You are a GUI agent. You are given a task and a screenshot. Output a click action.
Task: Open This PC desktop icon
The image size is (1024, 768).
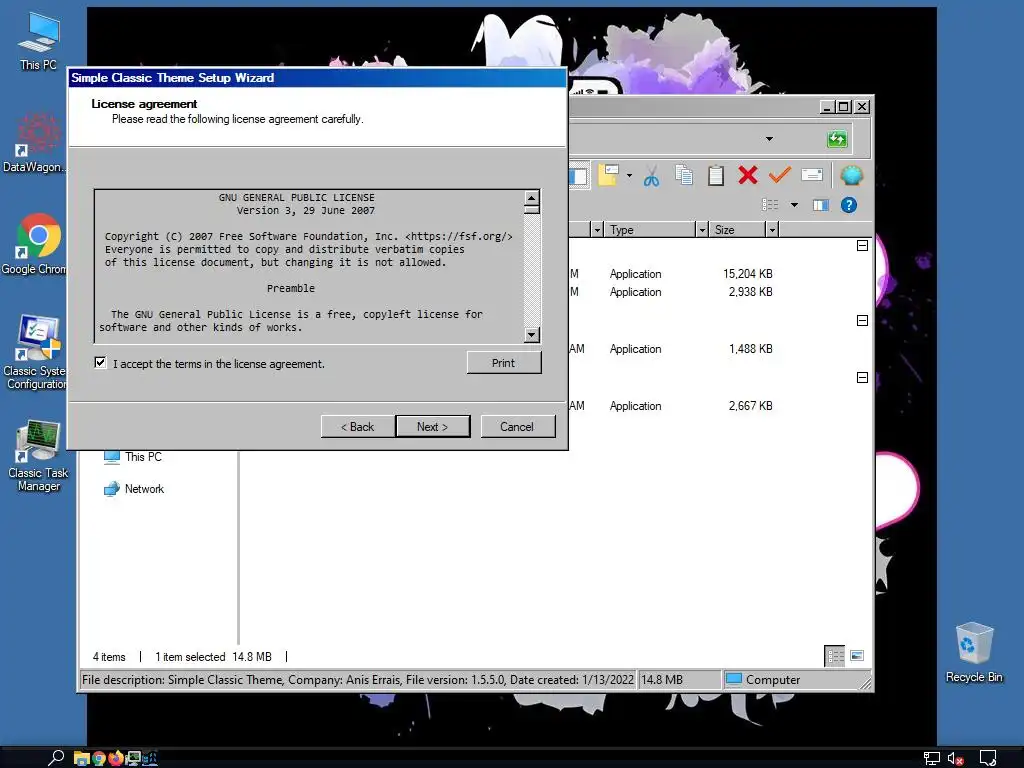point(39,41)
